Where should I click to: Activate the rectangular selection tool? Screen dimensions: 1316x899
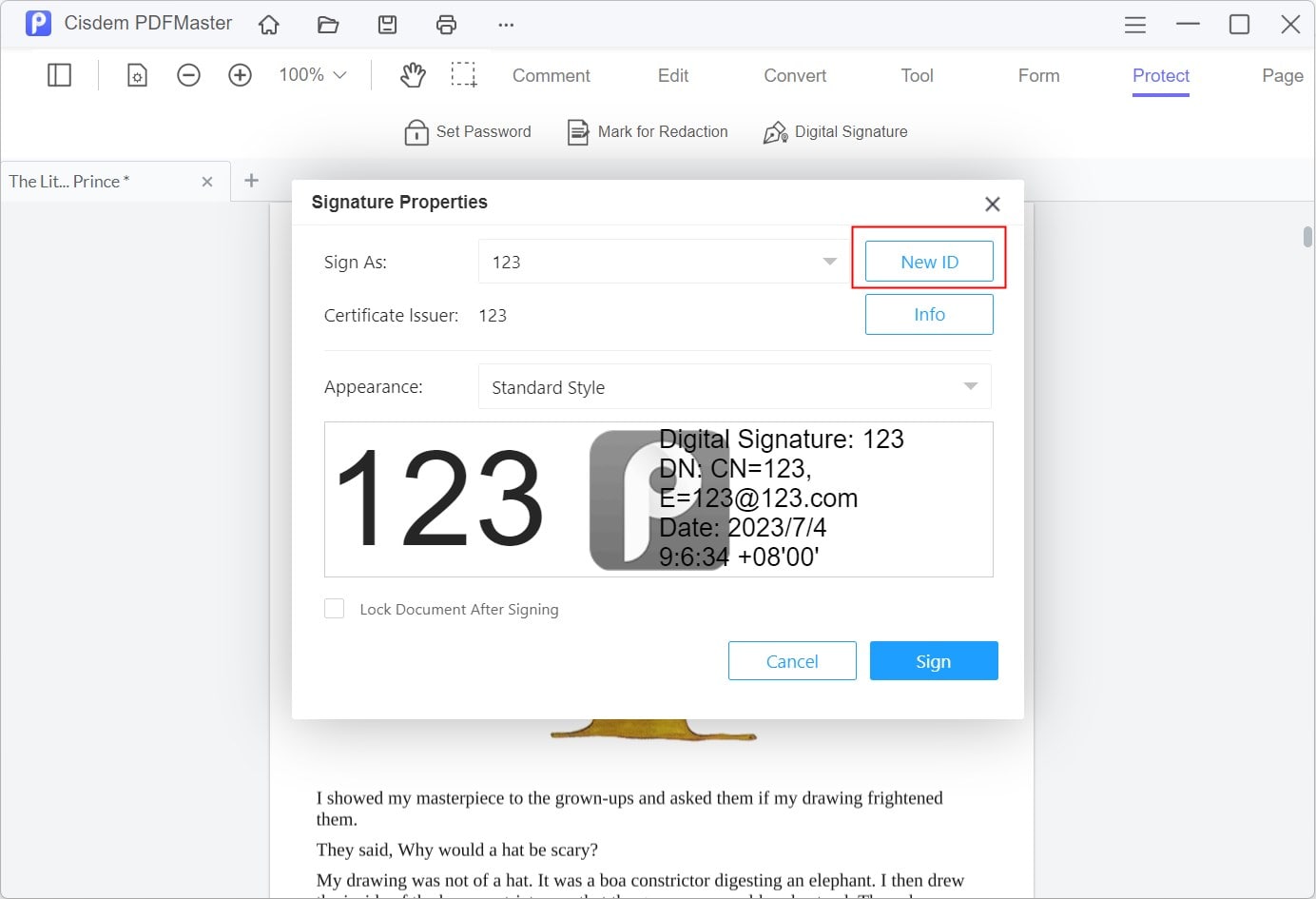coord(464,74)
